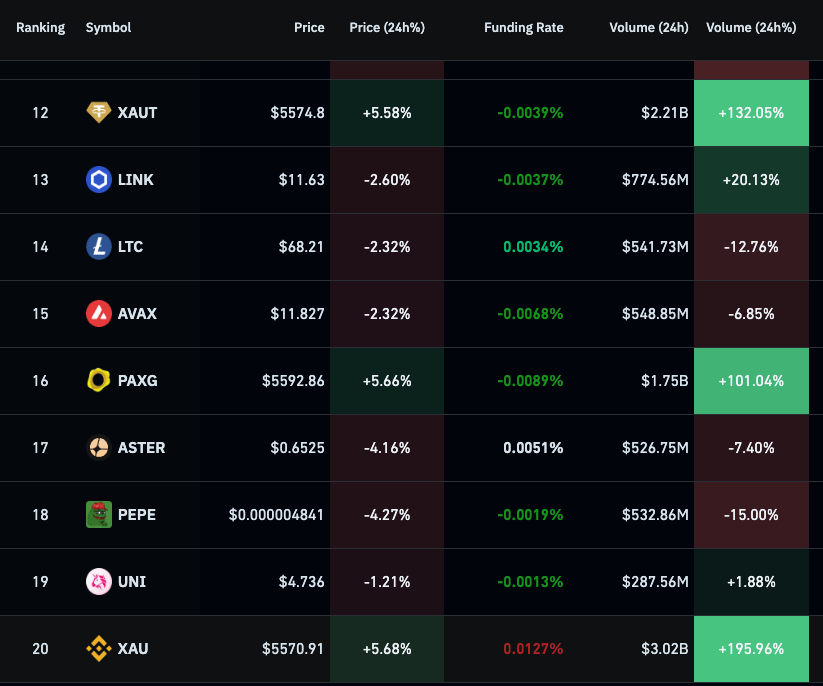Click the PEPE frog icon
Screen dimensions: 823x686
(x=99, y=515)
